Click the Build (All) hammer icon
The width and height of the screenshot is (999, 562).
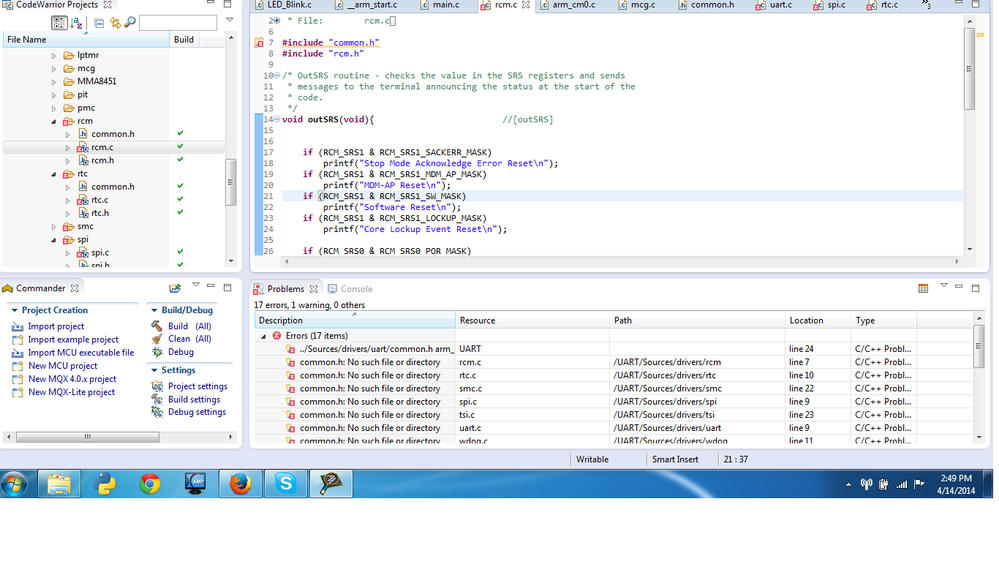pyautogui.click(x=157, y=326)
